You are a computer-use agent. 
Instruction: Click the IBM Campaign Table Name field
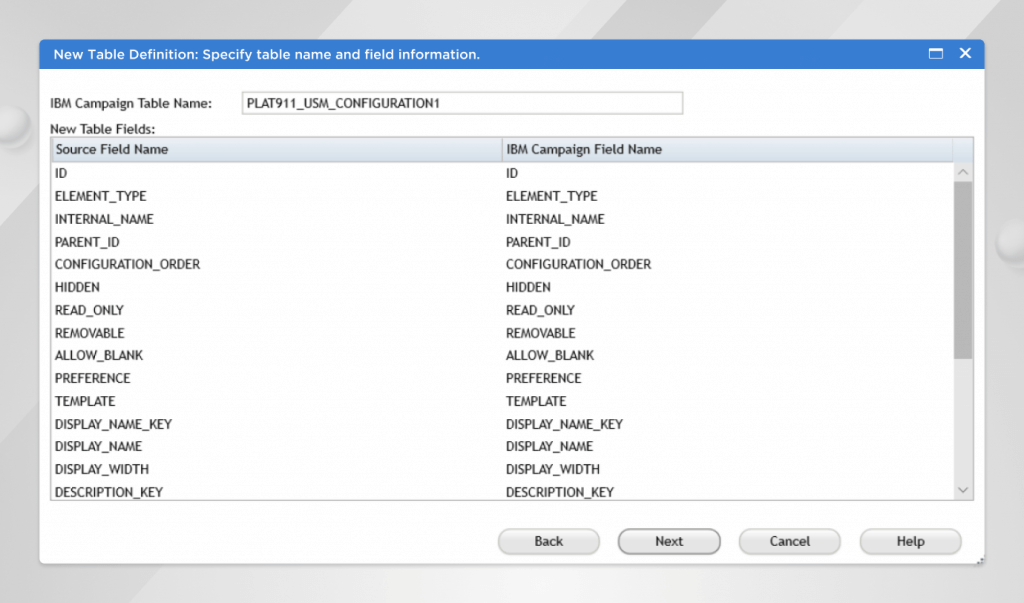point(462,103)
